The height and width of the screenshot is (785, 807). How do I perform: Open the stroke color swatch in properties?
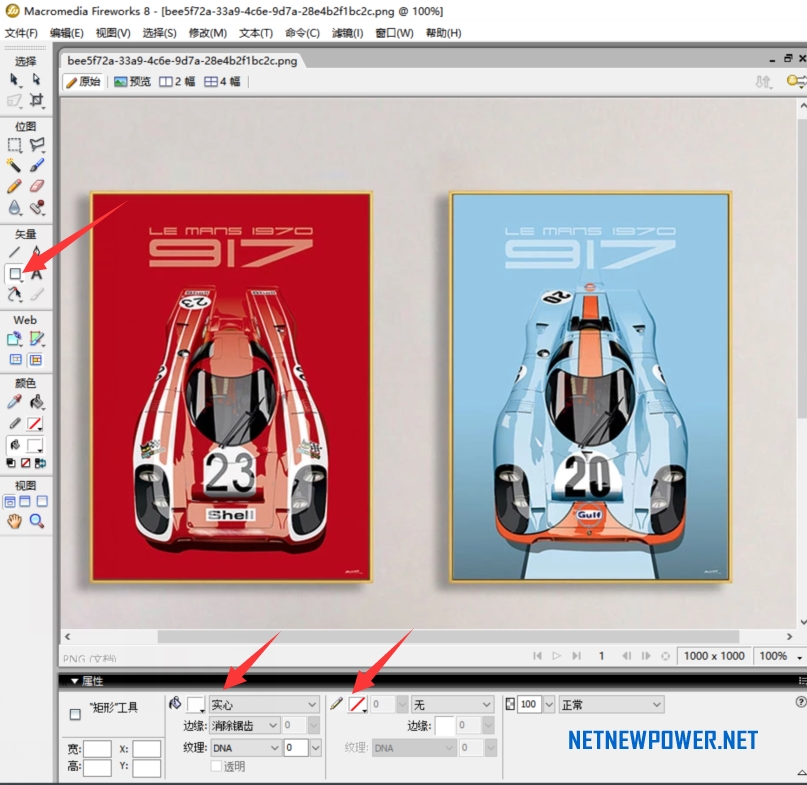coord(357,704)
